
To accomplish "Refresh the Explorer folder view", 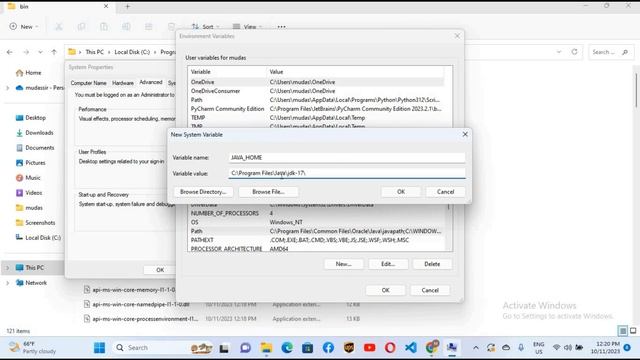I will click(x=574, y=52).
